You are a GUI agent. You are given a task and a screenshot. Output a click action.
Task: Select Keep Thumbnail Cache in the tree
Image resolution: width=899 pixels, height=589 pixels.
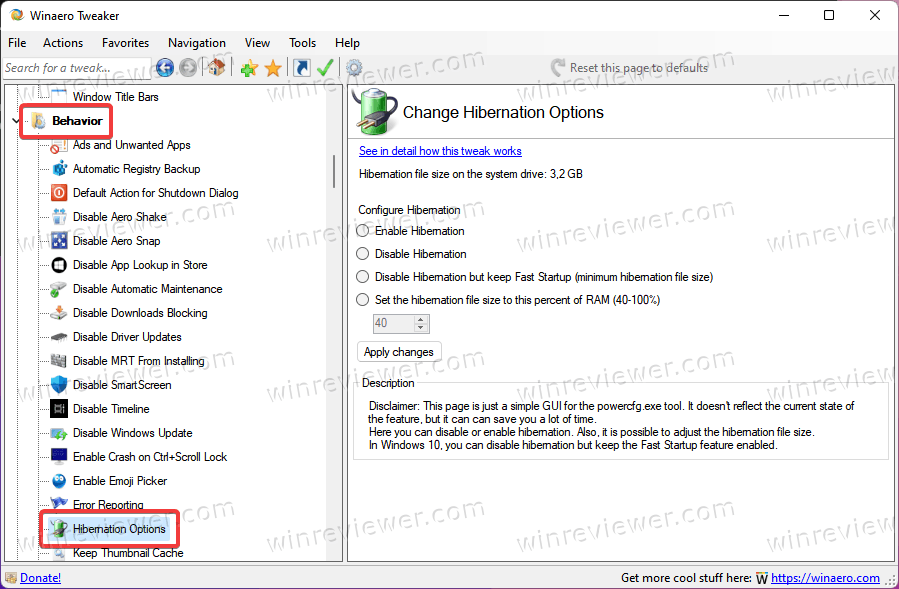(x=128, y=553)
